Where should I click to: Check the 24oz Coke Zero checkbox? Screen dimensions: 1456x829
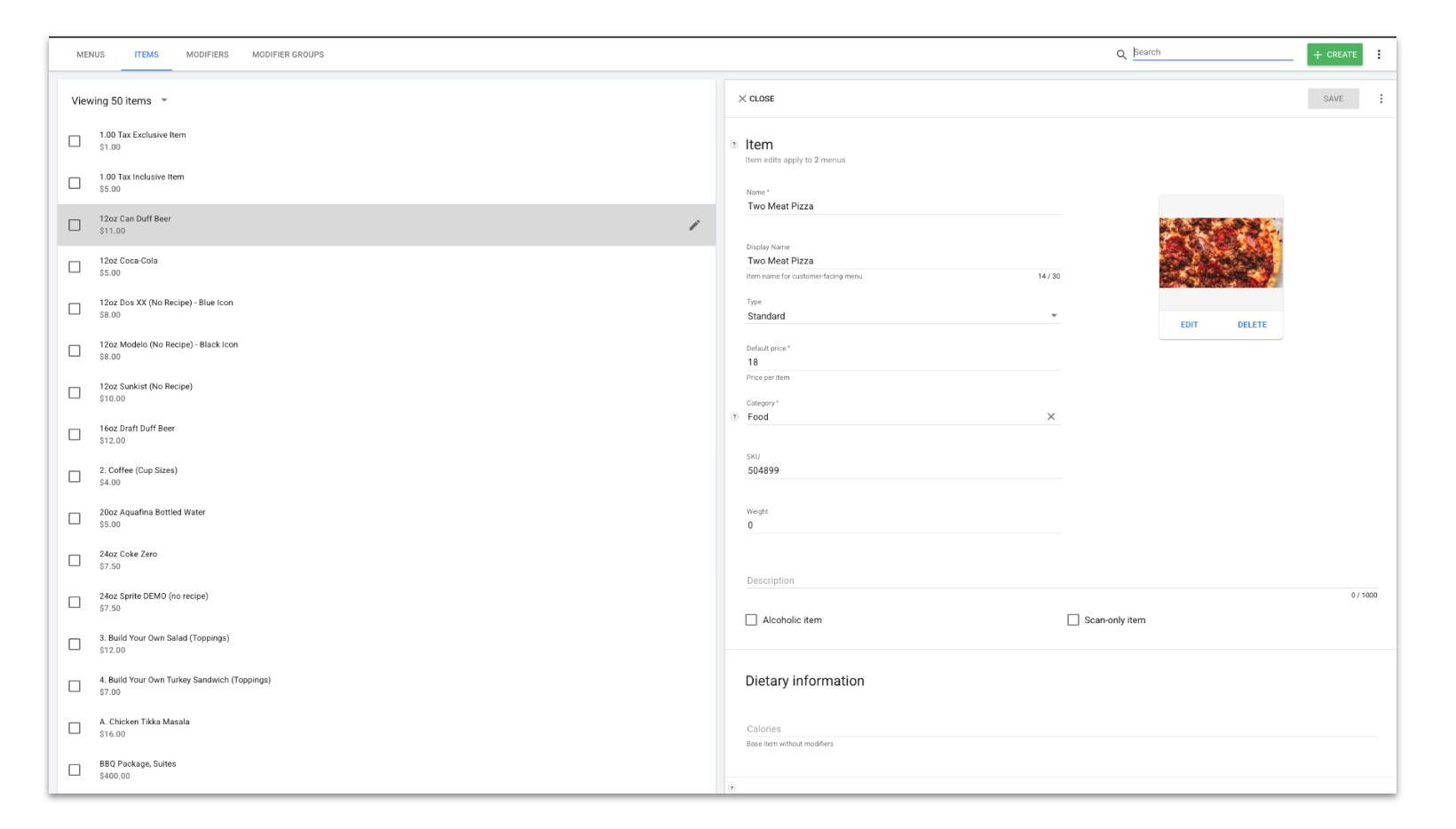[75, 560]
